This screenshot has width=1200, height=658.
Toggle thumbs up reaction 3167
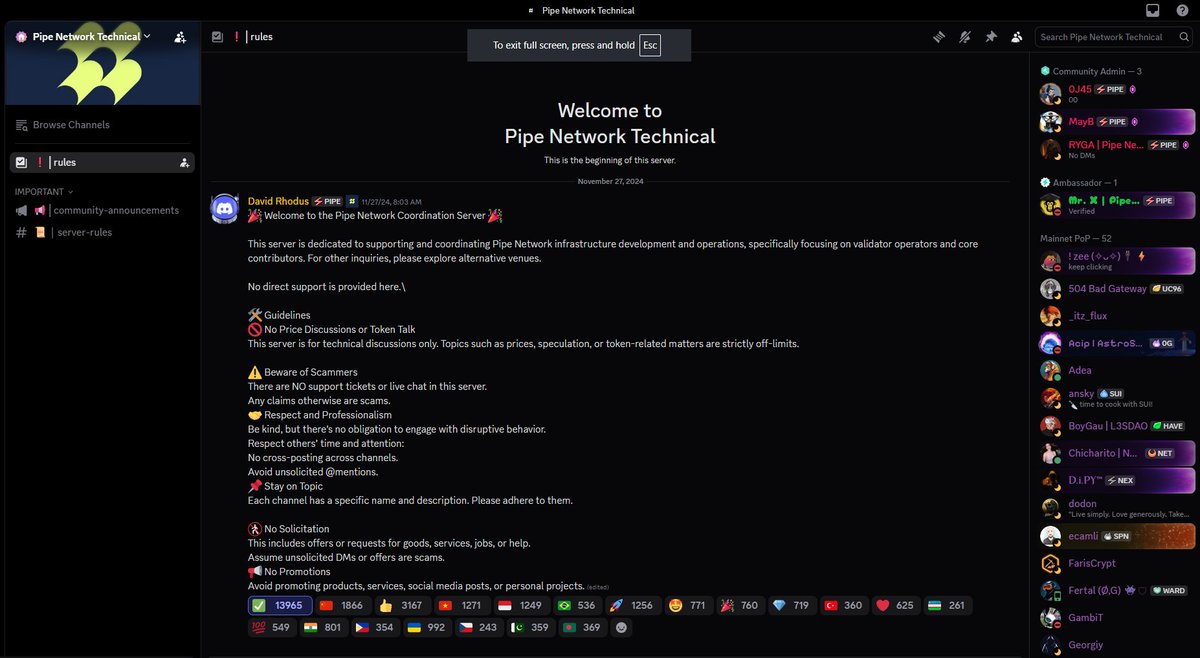tap(403, 606)
